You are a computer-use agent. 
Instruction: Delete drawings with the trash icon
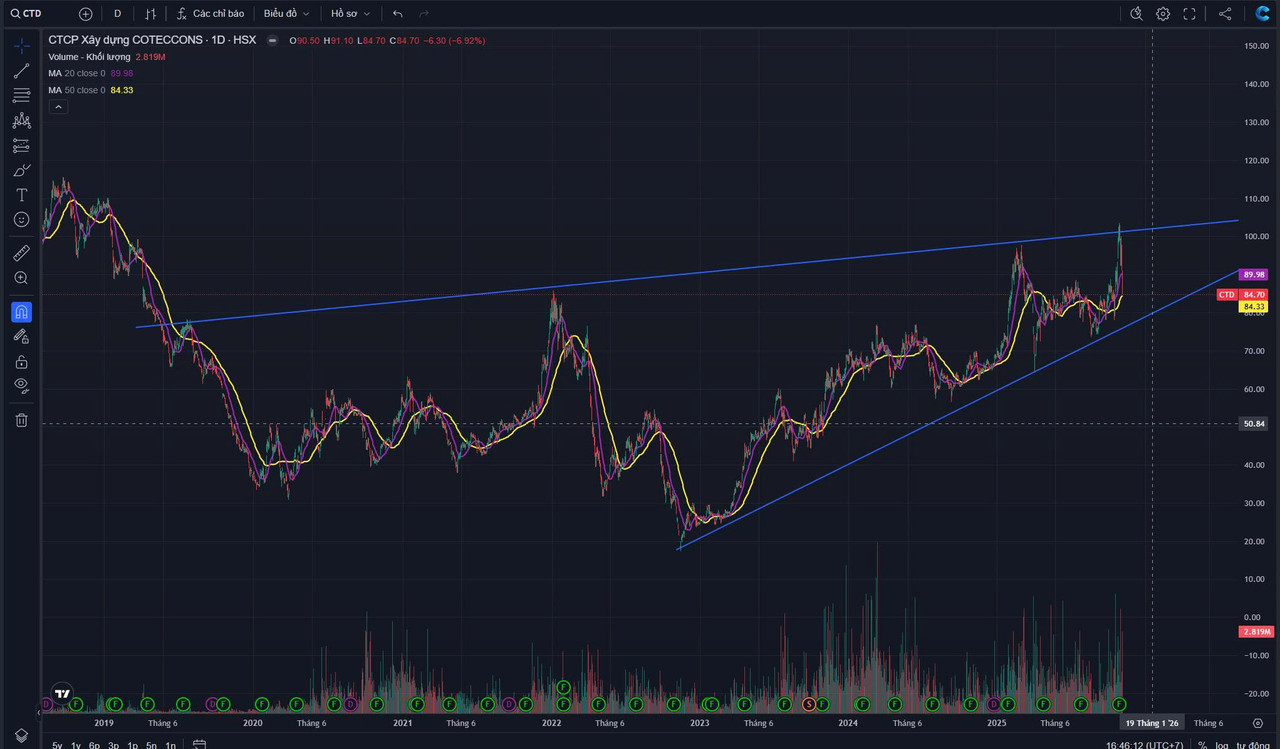pyautogui.click(x=21, y=420)
